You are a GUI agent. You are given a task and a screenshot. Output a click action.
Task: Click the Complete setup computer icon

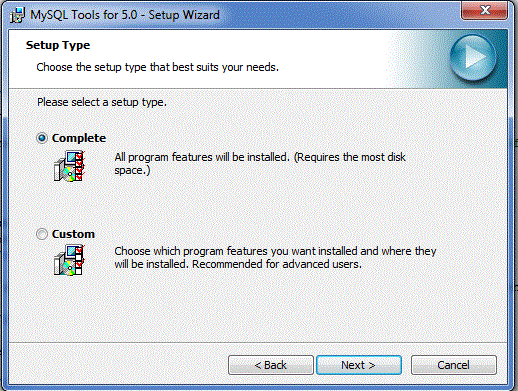point(70,166)
